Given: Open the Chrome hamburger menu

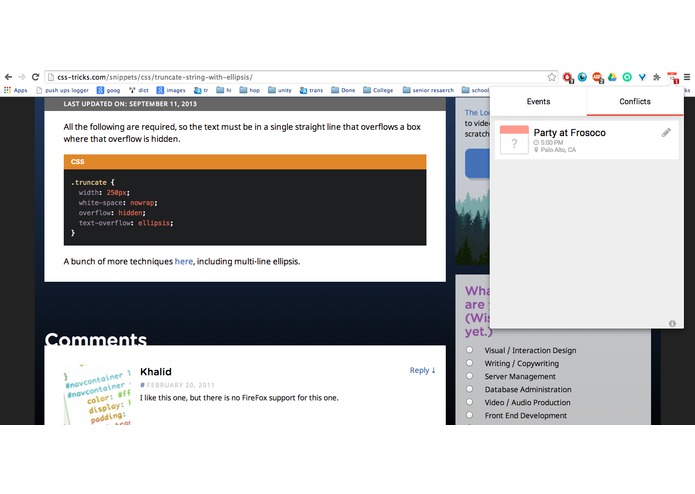Looking at the screenshot, I should (687, 77).
